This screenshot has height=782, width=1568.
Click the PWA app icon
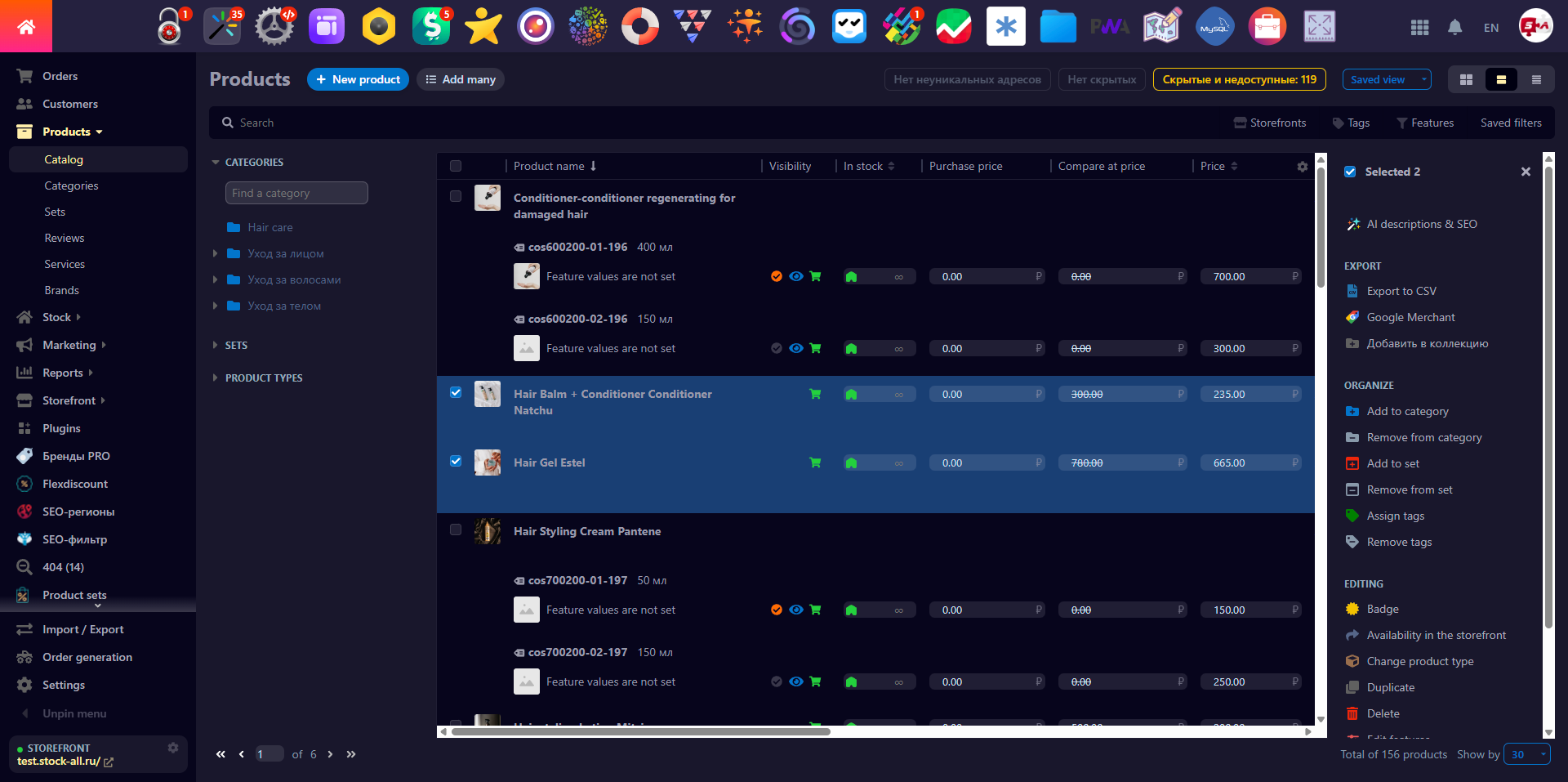pyautogui.click(x=1111, y=26)
